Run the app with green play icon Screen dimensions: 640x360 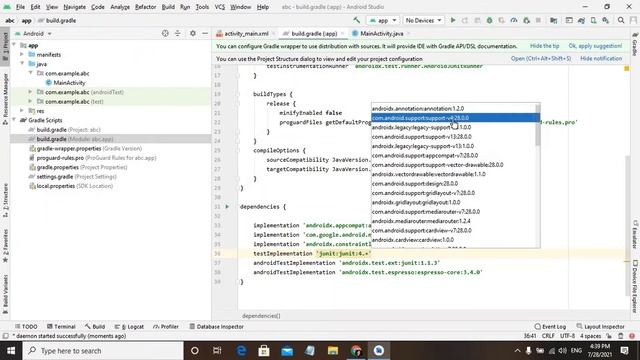(x=453, y=20)
